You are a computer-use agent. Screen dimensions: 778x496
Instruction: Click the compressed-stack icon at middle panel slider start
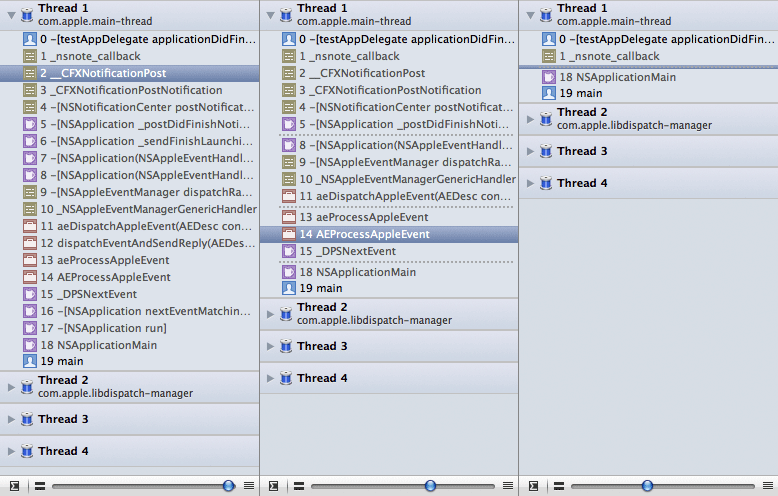(x=299, y=486)
